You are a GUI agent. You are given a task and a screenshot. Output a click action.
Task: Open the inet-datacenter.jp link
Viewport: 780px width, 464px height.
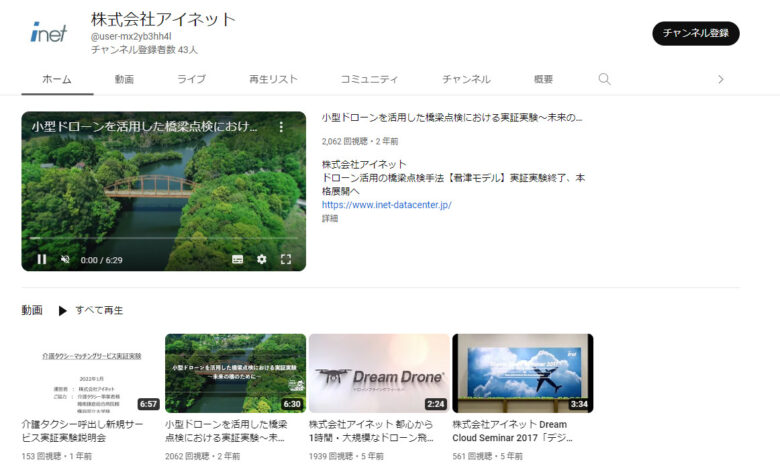387,204
